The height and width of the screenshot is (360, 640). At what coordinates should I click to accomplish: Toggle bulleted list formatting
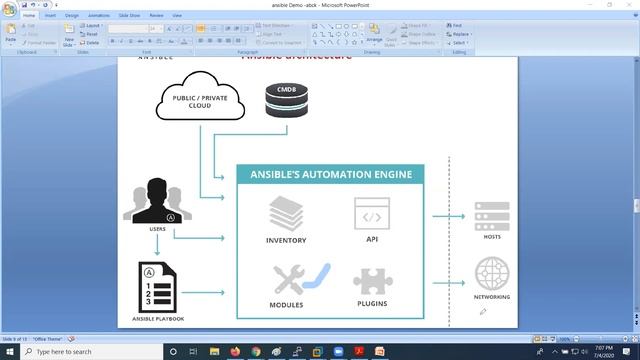(201, 28)
